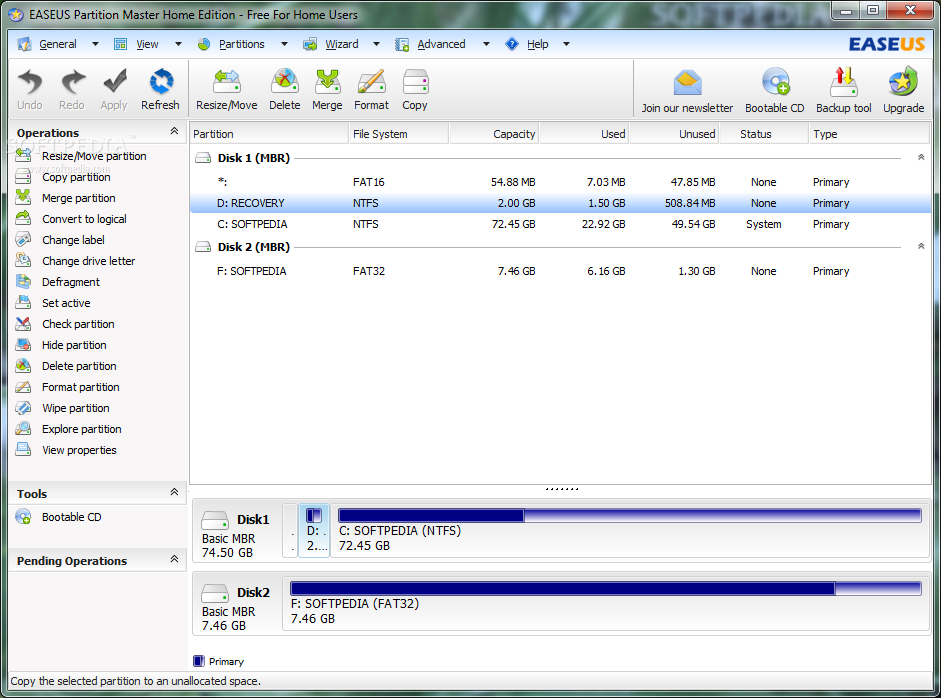Screen dimensions: 941x698
Task: Open Partitions menu dropdown arrow
Action: coord(284,44)
